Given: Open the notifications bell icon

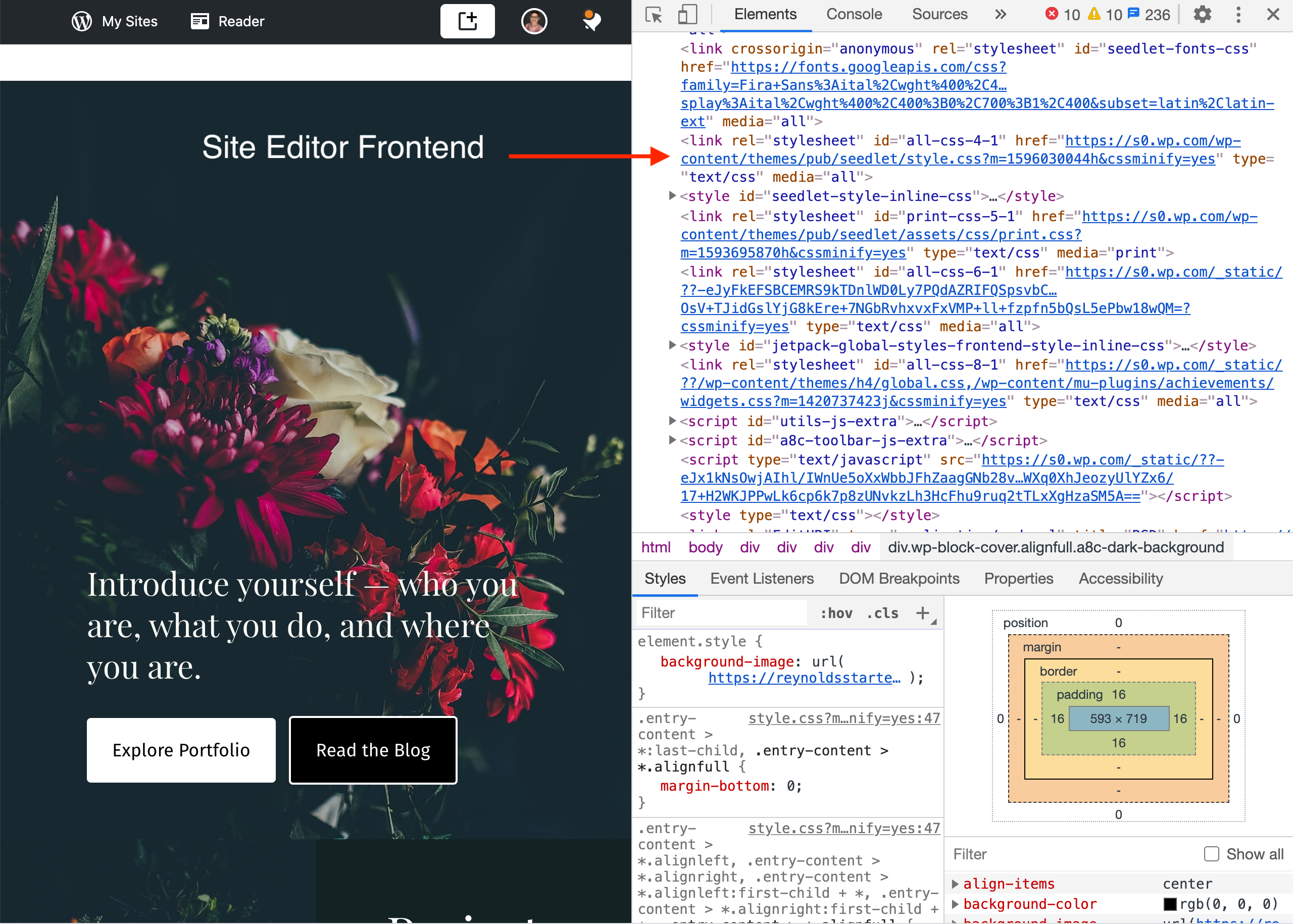Looking at the screenshot, I should click(591, 21).
